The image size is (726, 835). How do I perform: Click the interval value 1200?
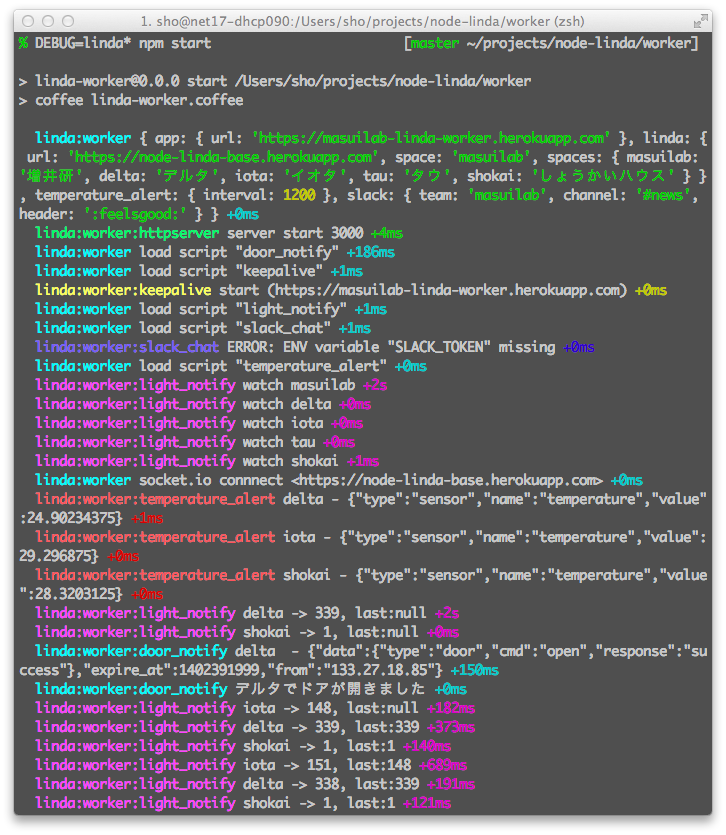pos(299,195)
